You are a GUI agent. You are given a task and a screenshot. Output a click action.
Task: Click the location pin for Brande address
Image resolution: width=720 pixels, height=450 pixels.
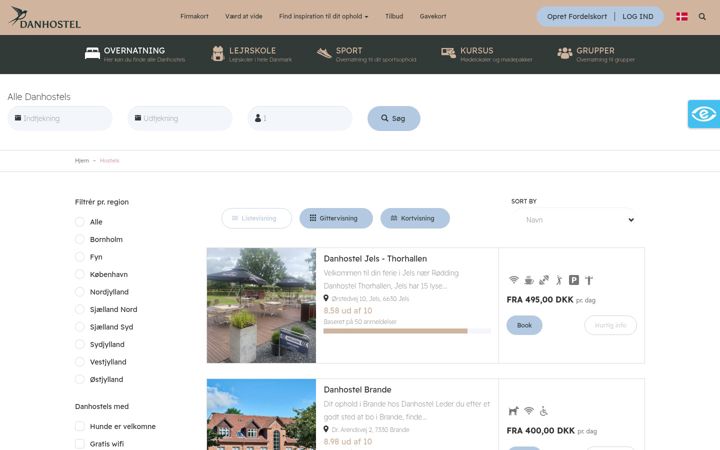click(326, 429)
